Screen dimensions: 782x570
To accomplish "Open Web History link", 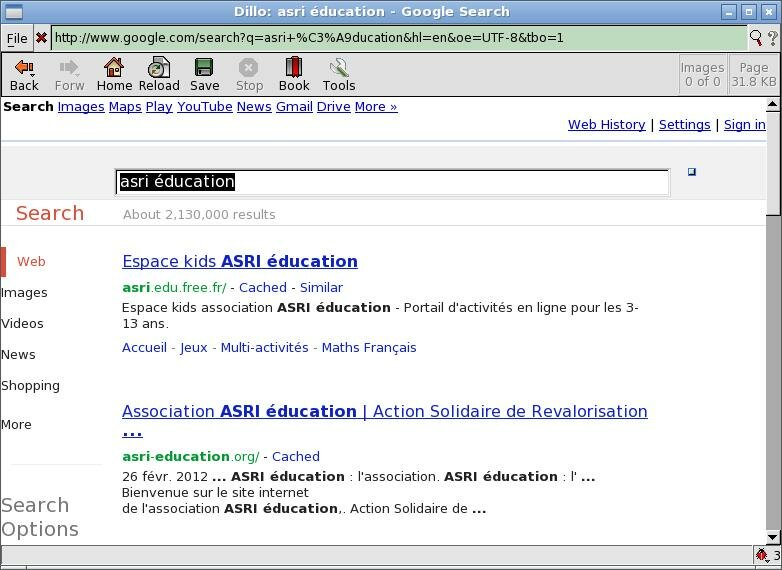I will [x=606, y=125].
